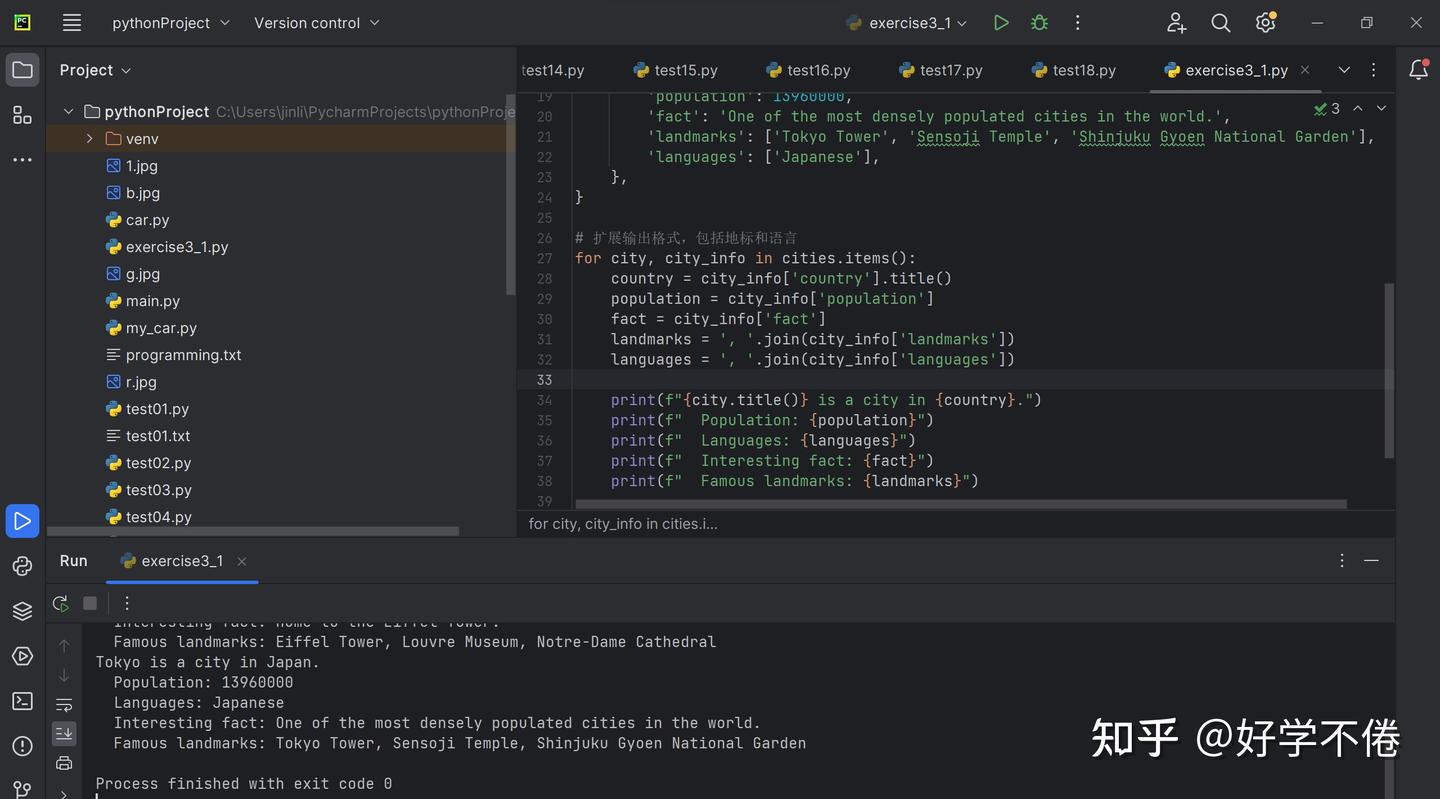
Task: Open the exercise3_1 run configuration dropdown
Action: (908, 23)
